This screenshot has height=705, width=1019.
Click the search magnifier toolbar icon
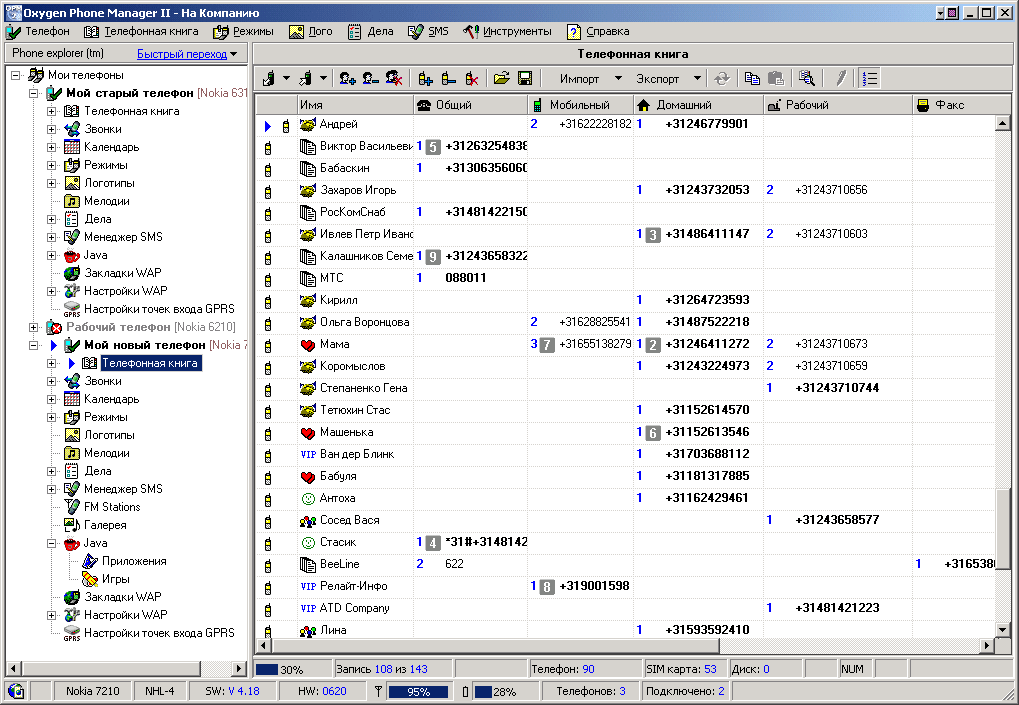coord(806,79)
